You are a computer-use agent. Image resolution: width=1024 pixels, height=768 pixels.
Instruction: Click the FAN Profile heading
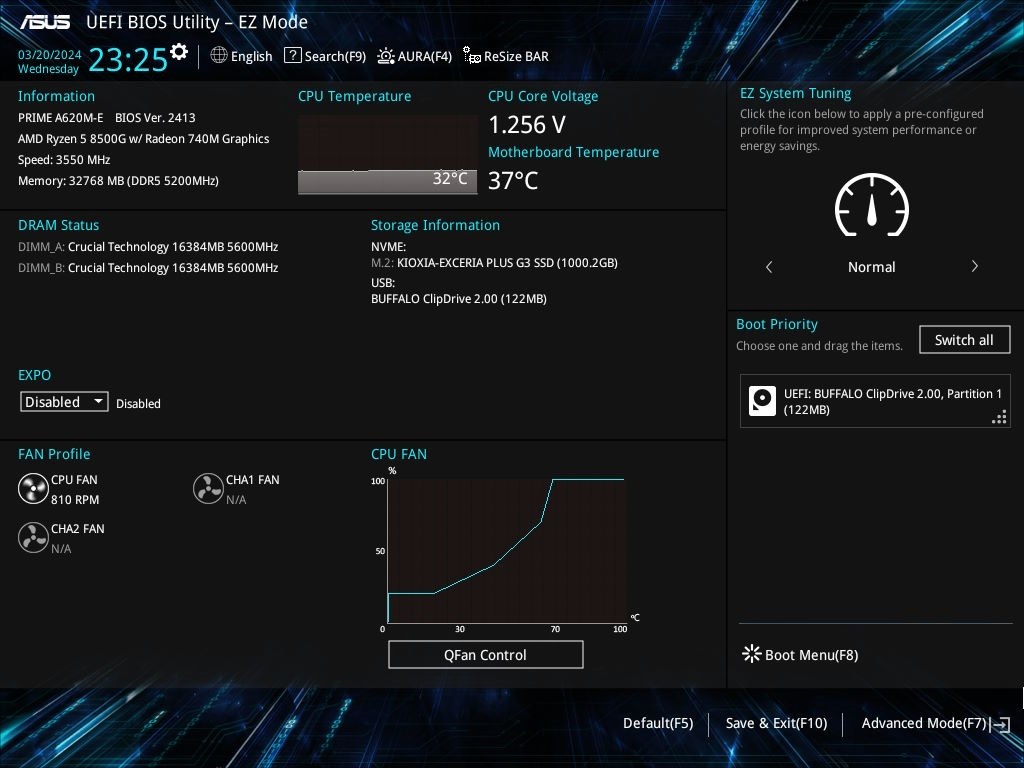pos(54,454)
